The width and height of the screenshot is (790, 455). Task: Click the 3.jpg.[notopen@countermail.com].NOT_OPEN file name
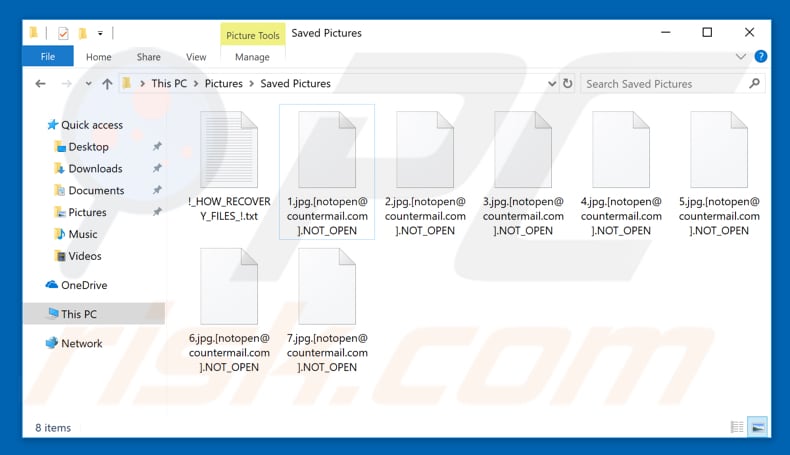[x=523, y=216]
